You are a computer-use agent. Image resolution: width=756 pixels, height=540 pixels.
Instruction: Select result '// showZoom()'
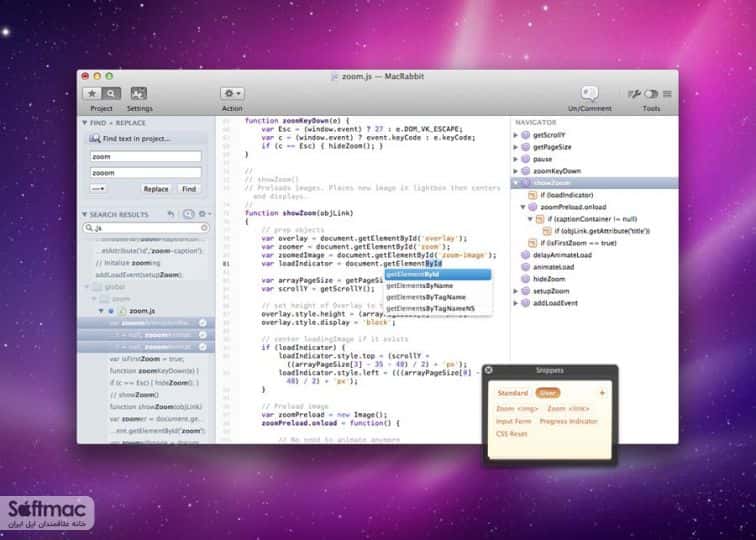click(x=135, y=395)
